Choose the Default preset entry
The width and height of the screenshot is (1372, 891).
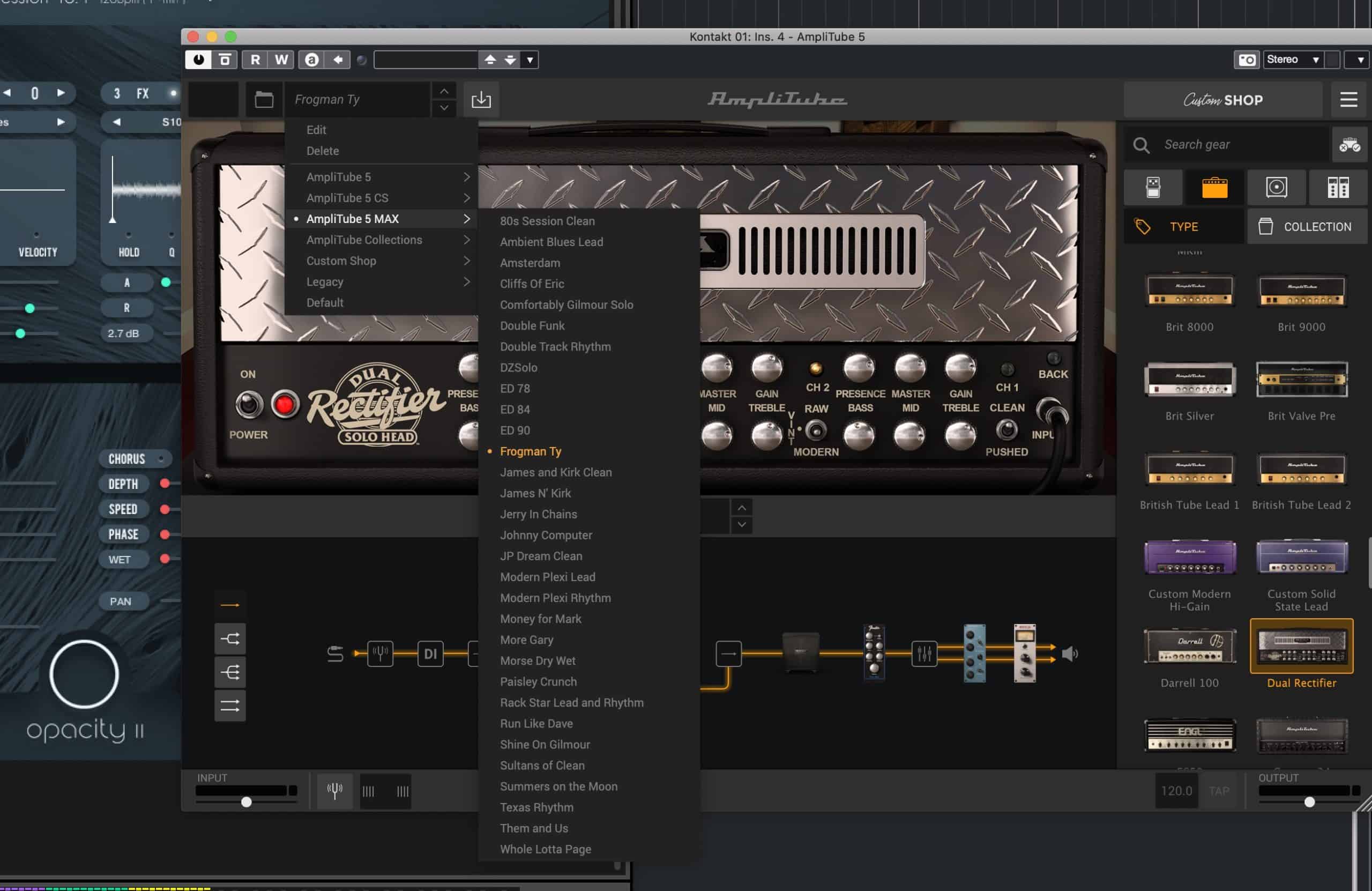tap(382, 303)
